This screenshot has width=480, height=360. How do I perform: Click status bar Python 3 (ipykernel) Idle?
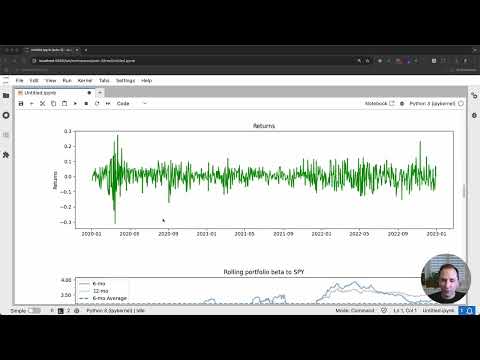click(x=115, y=311)
